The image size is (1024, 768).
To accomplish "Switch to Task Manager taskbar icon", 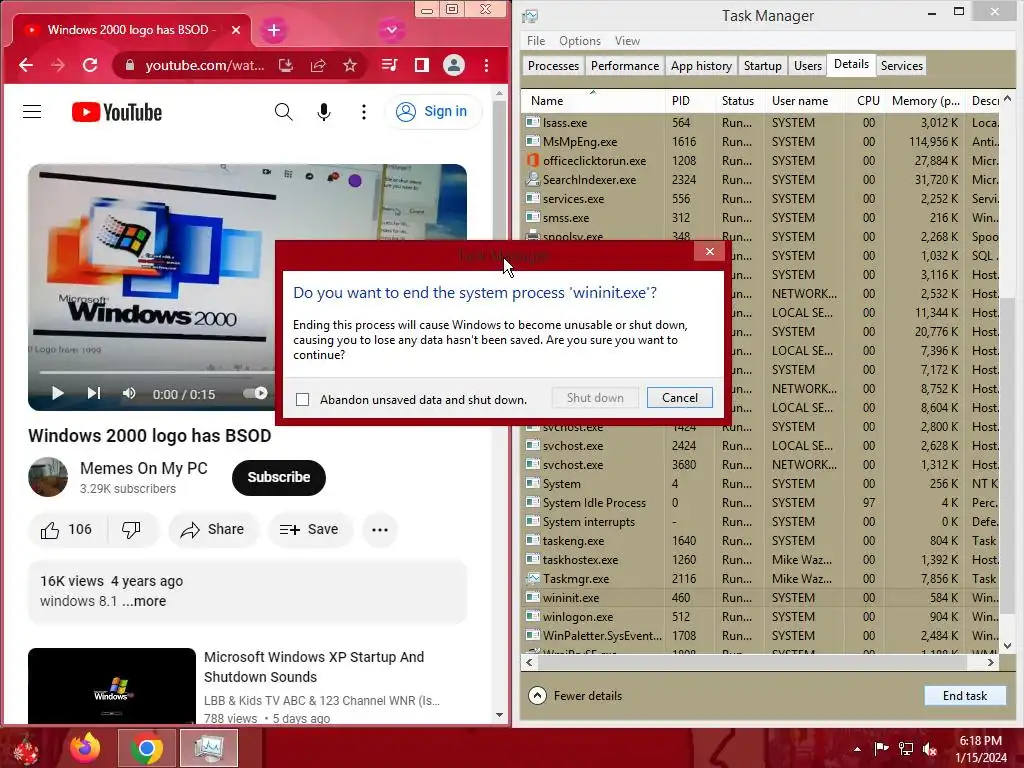I will 209,748.
